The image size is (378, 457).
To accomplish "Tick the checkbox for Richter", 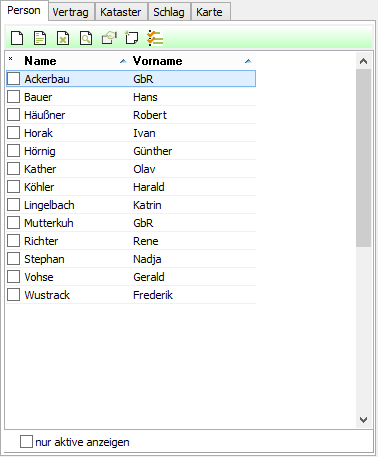I will pos(14,241).
